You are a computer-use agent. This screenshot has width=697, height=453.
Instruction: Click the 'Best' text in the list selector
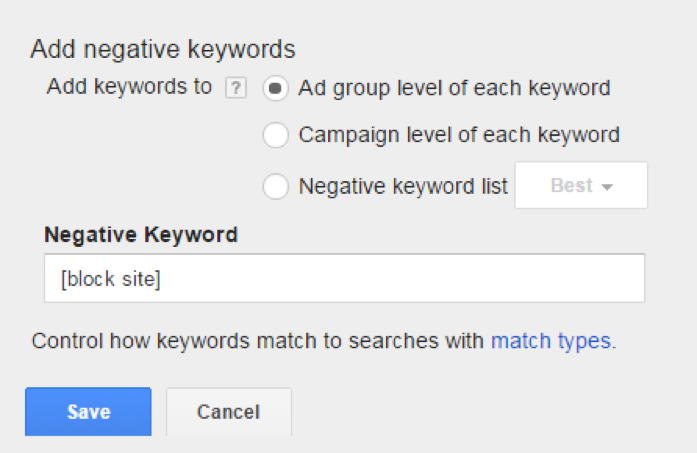click(572, 185)
